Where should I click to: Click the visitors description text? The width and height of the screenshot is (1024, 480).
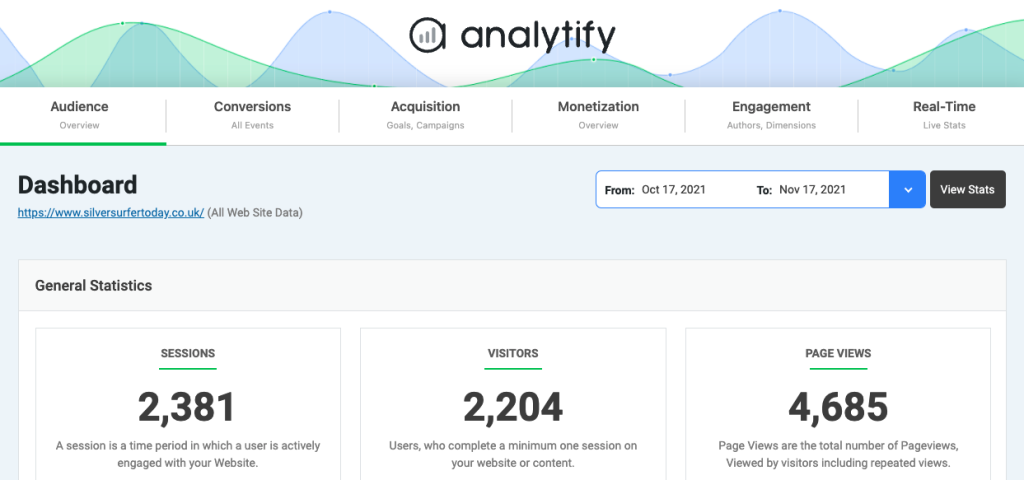click(513, 454)
